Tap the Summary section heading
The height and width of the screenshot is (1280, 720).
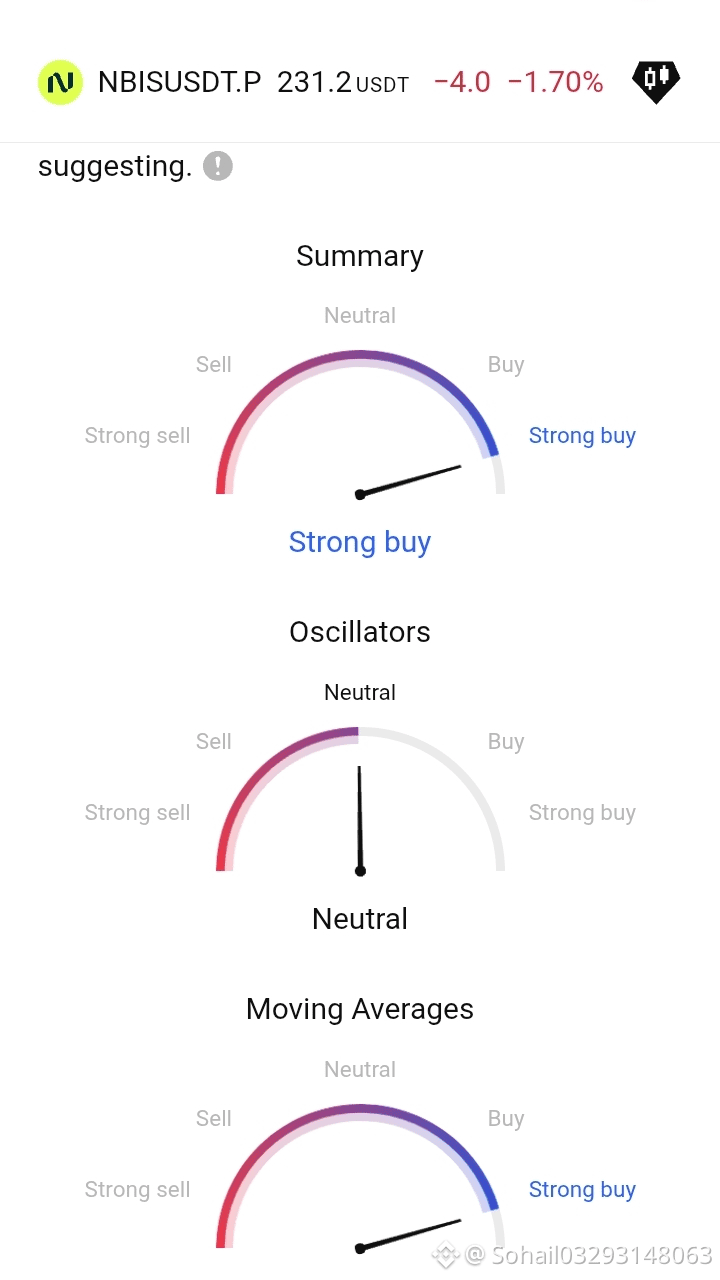360,256
